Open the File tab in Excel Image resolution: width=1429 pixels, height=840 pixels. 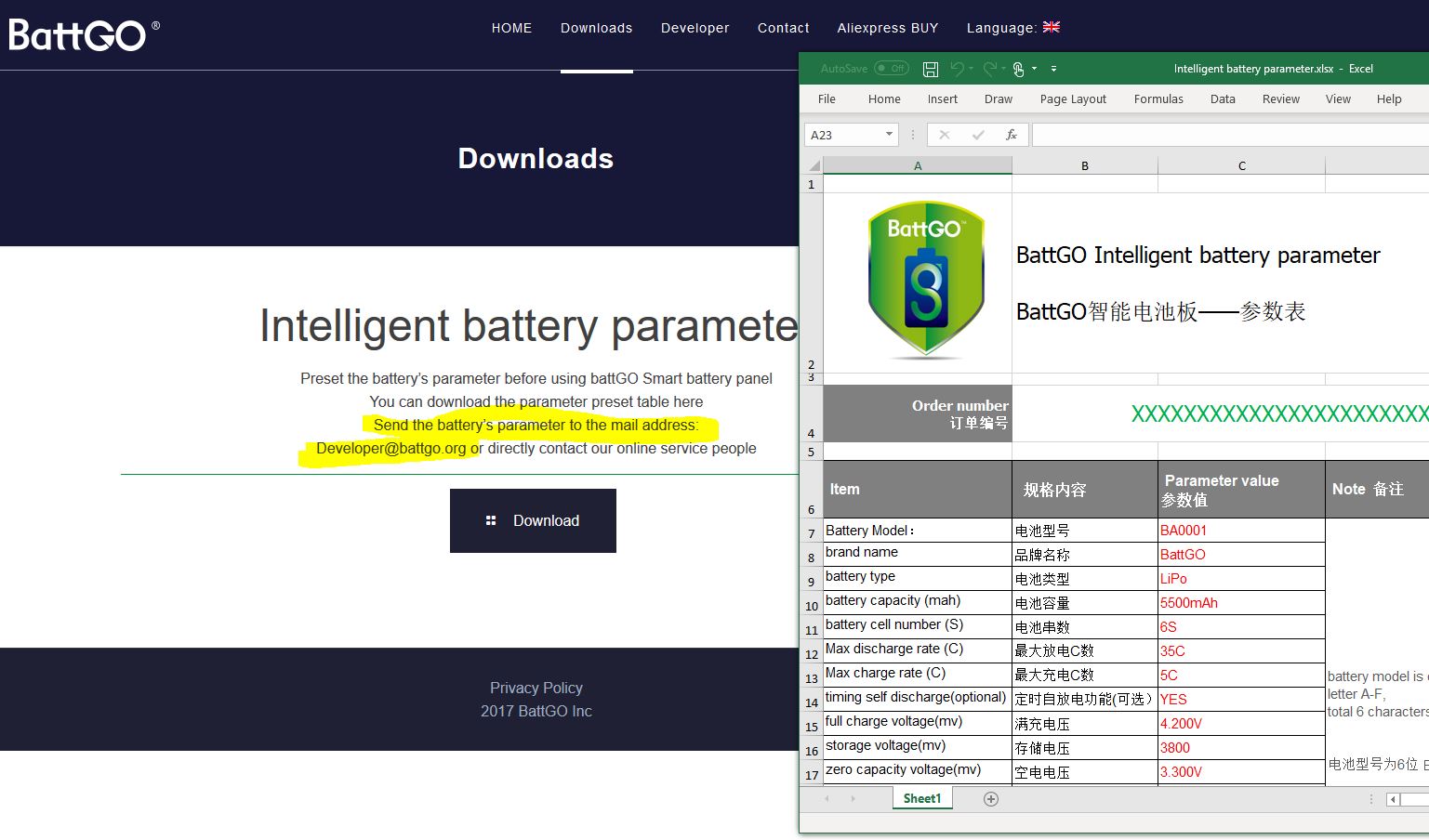coord(827,99)
